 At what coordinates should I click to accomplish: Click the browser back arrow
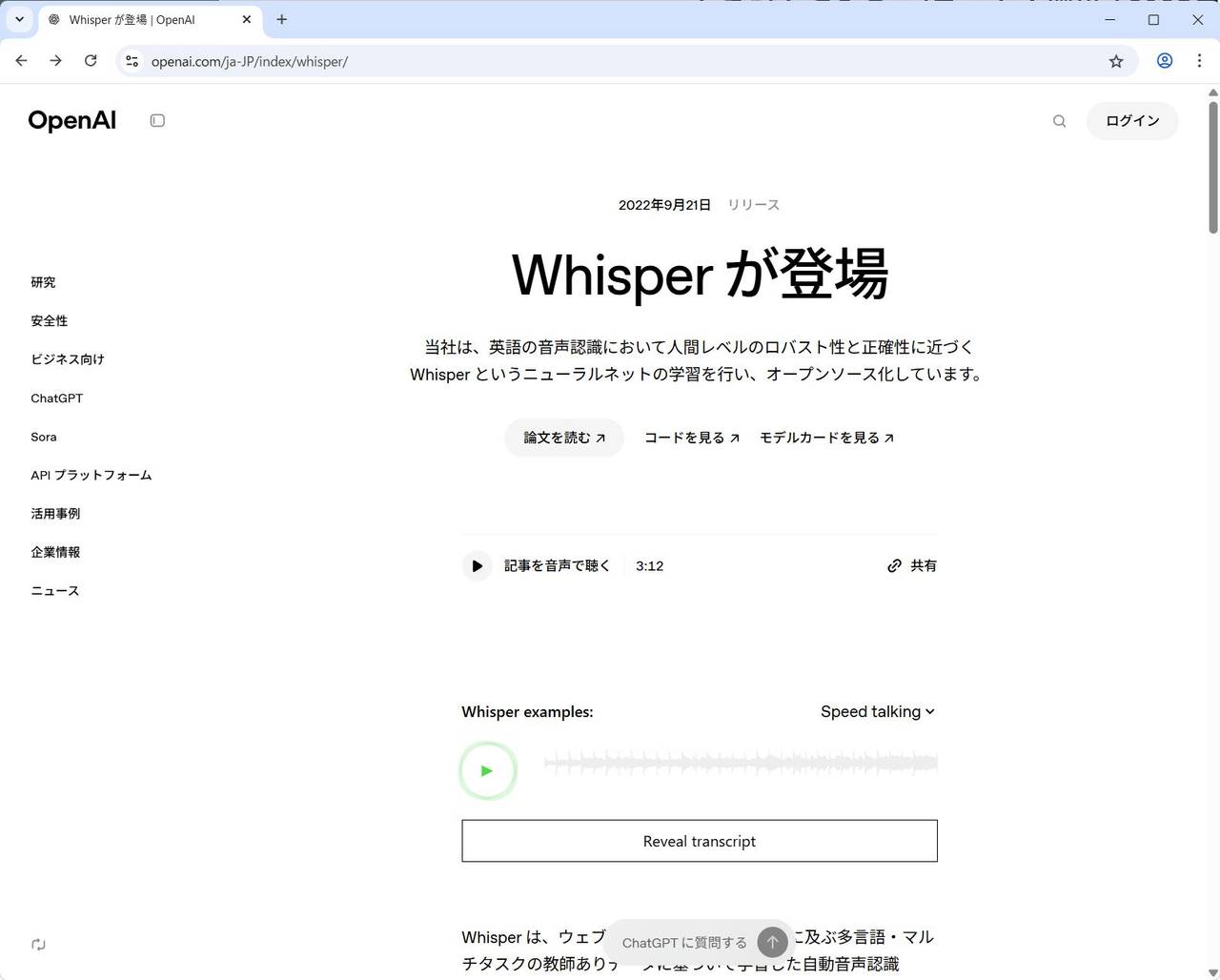[21, 61]
